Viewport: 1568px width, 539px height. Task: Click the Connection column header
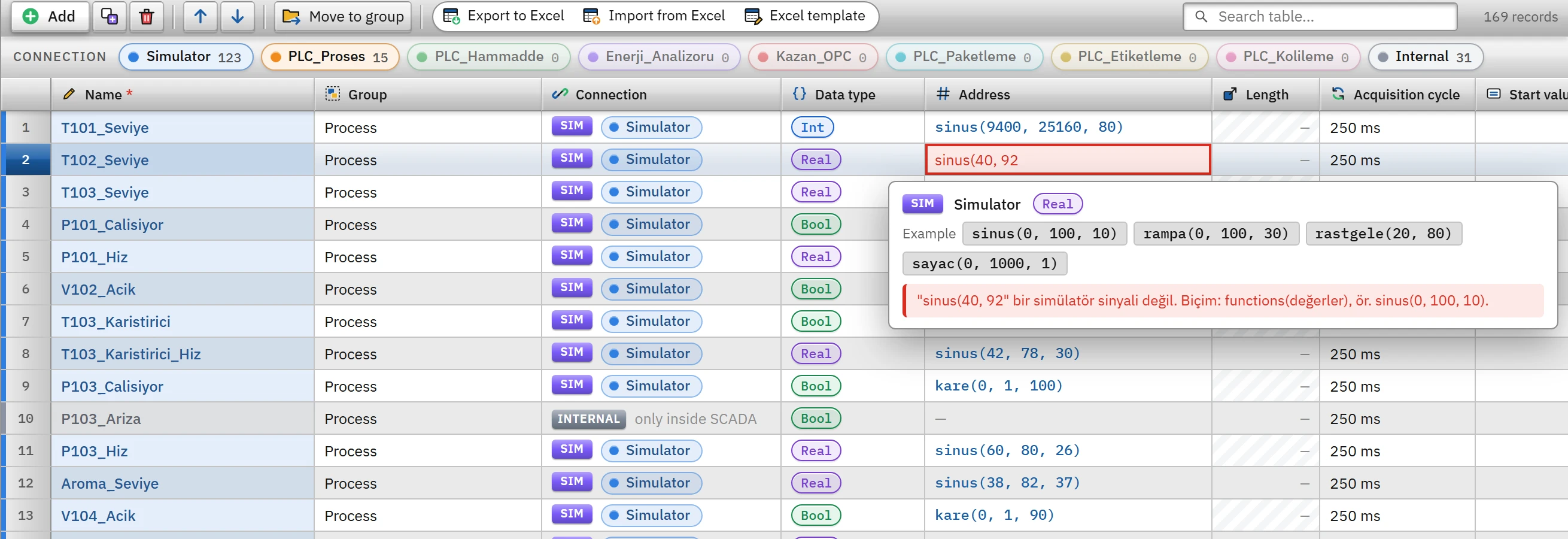coord(661,95)
